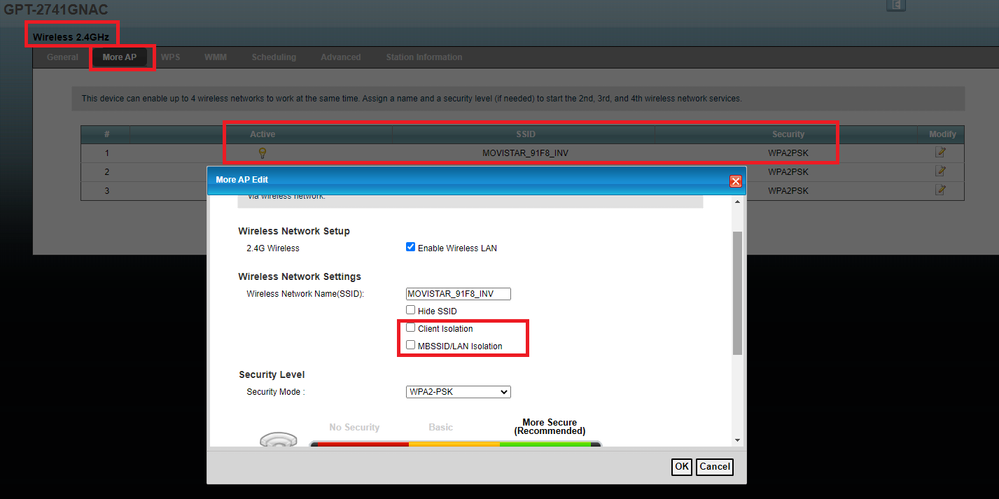The image size is (999, 499).
Task: Click the Security column header
Action: pyautogui.click(x=788, y=134)
